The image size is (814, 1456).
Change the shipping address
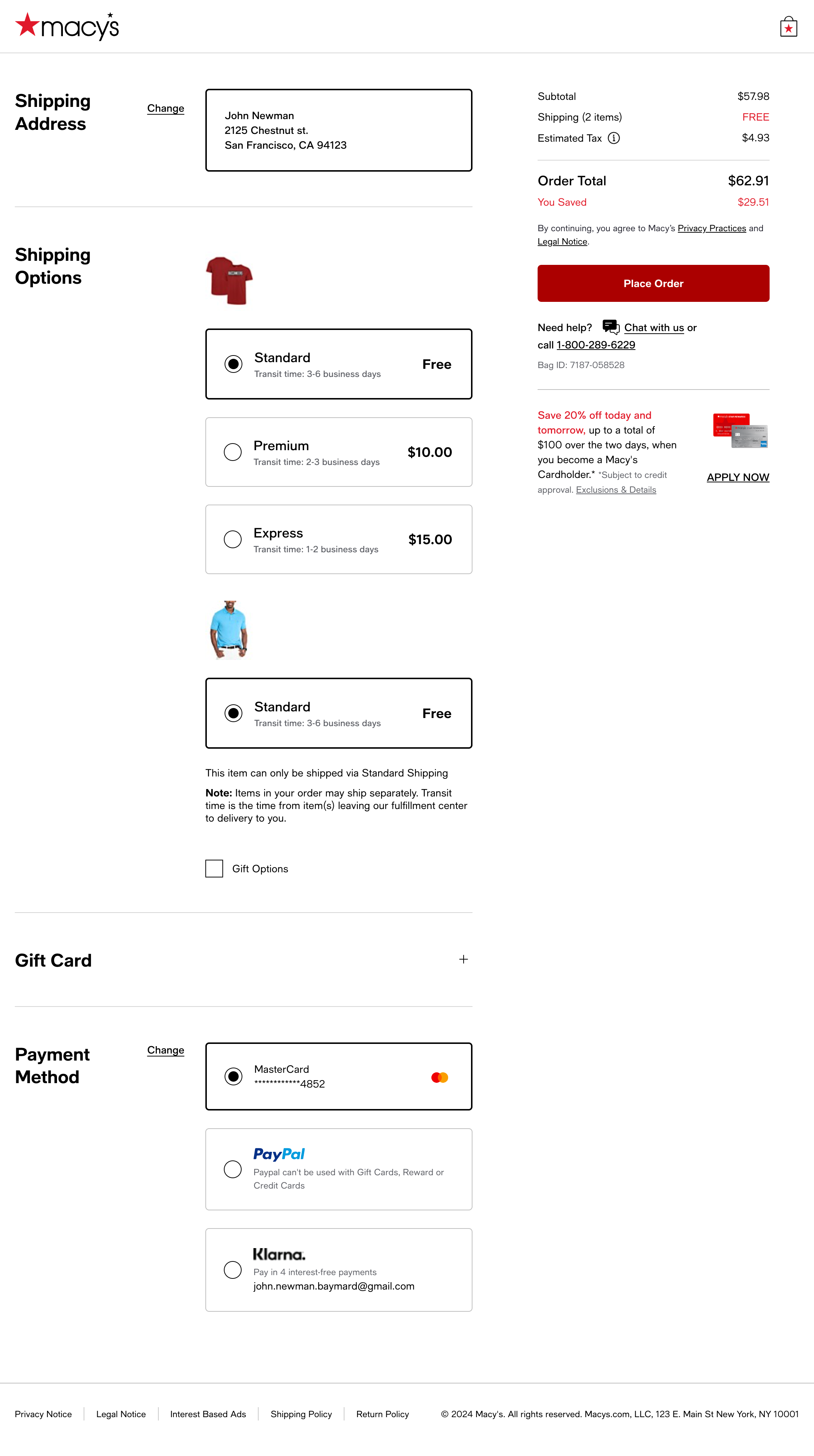[x=165, y=108]
